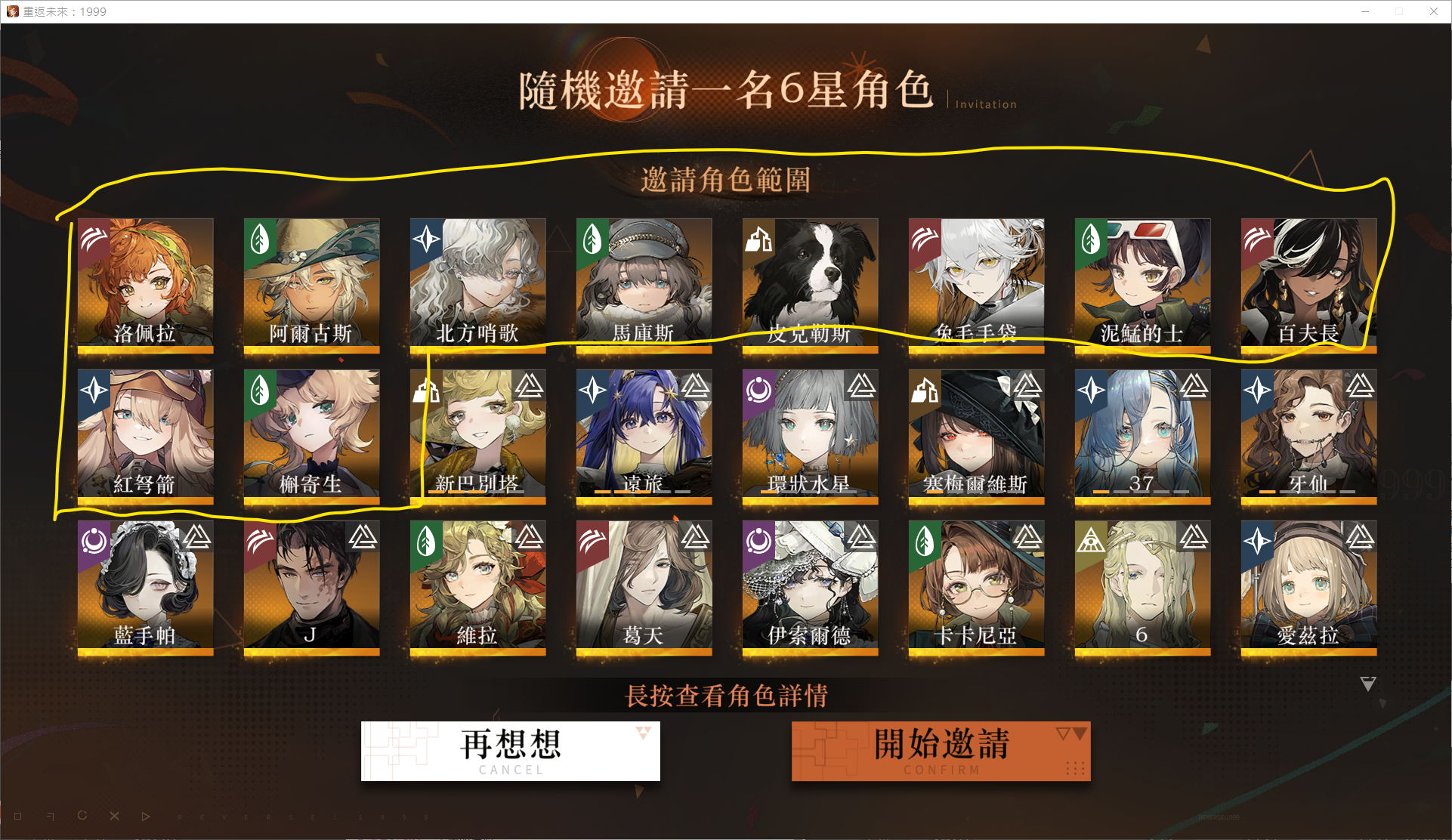The height and width of the screenshot is (840, 1452).
Task: Pick the character named 37
Action: pos(1142,437)
